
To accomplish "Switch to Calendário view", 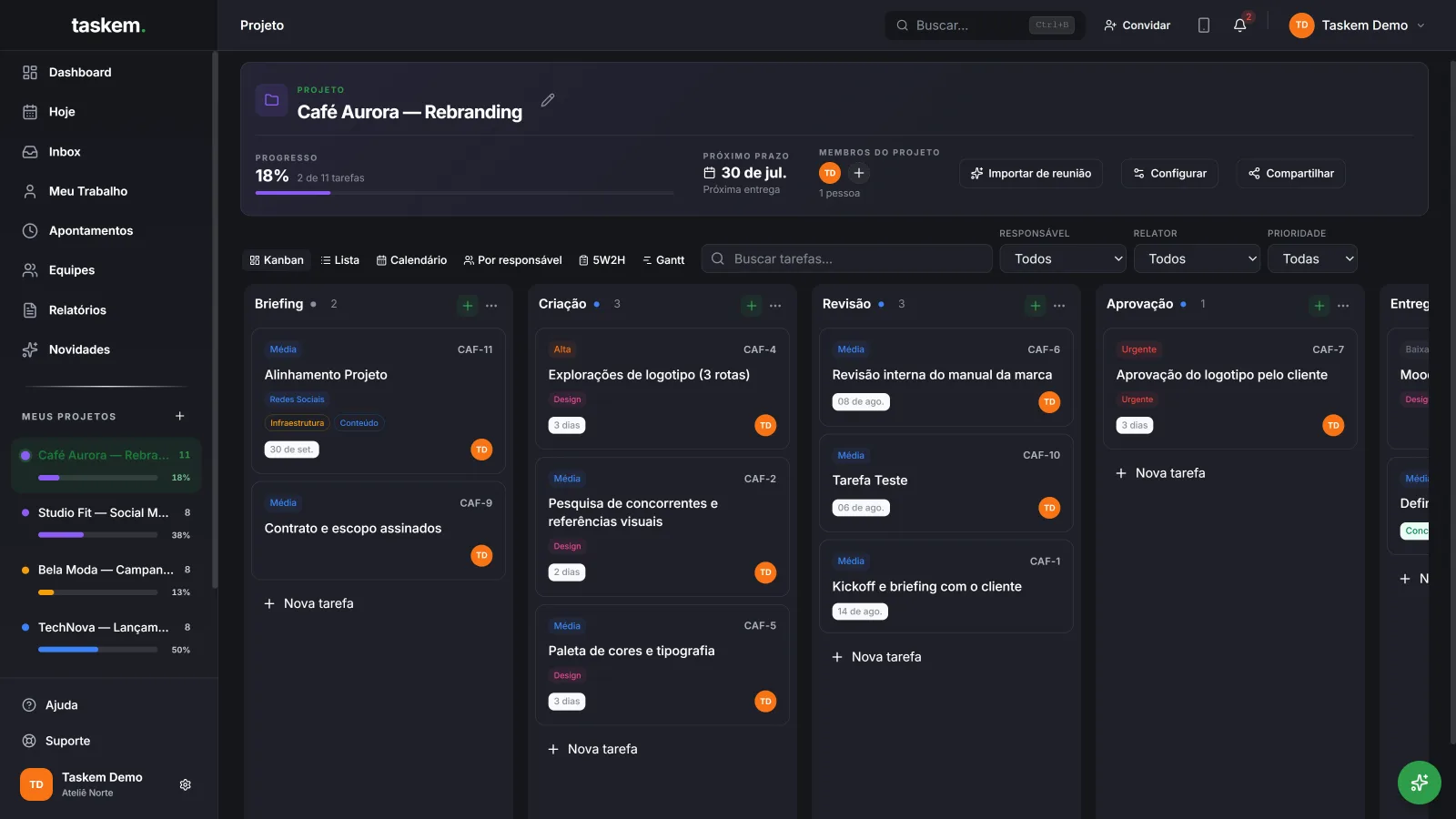I will click(411, 260).
